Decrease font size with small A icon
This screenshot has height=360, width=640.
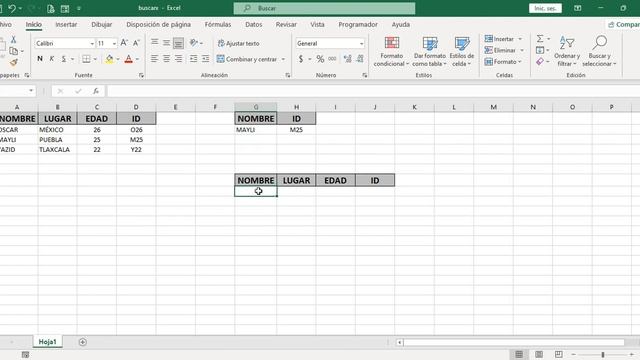136,43
